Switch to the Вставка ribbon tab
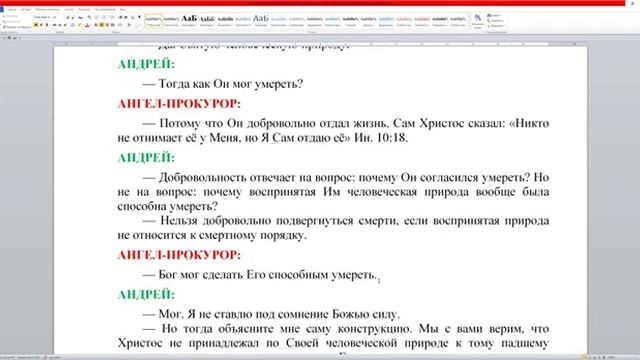 [x=26, y=9]
